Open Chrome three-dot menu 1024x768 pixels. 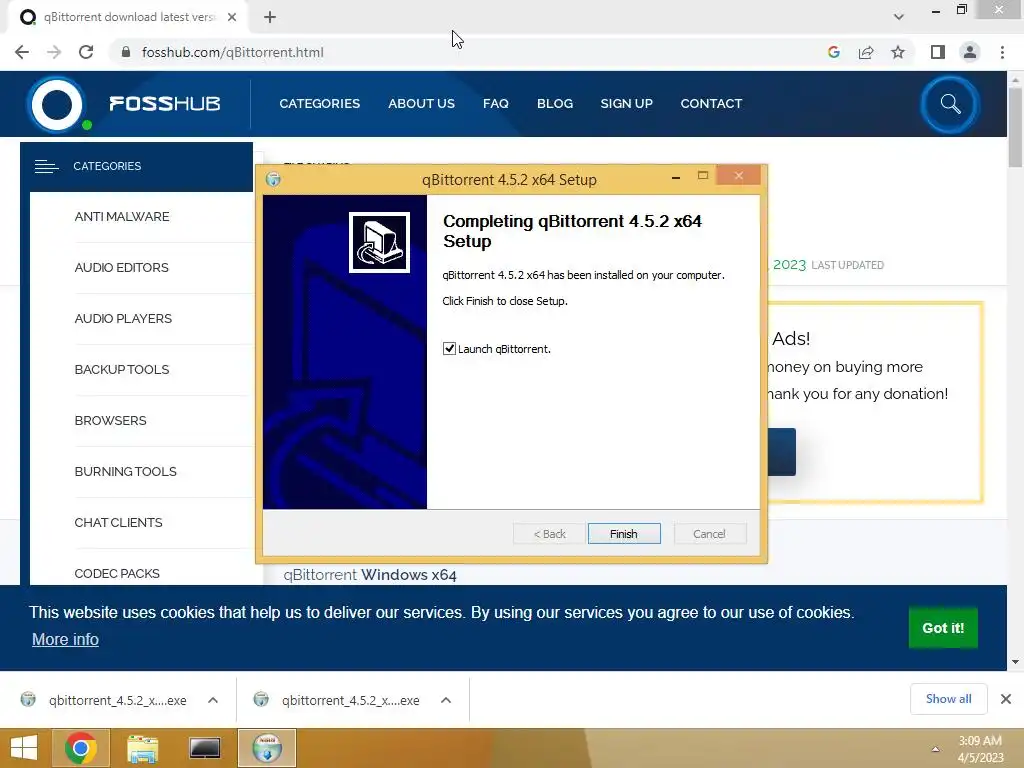[x=1002, y=52]
